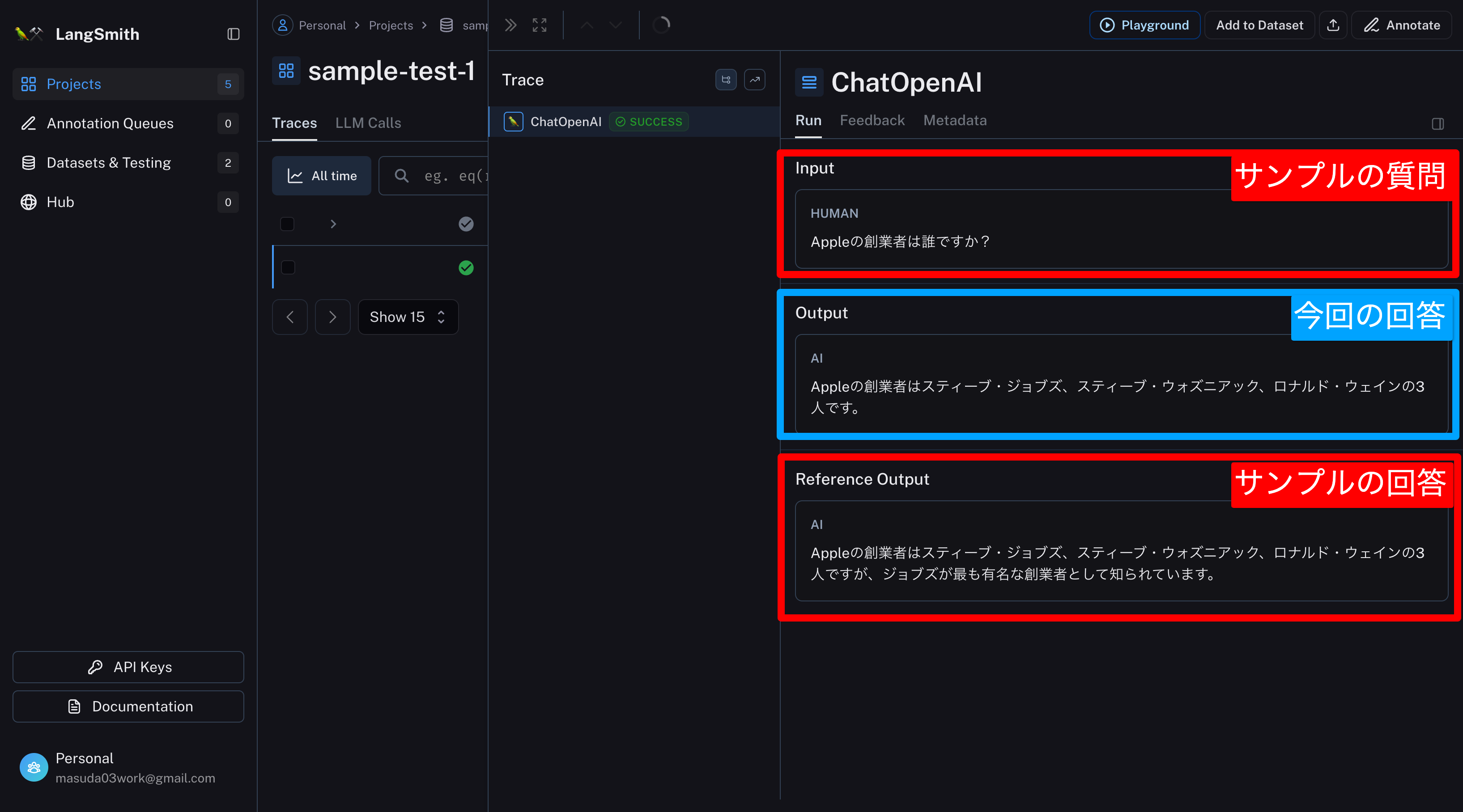Switch to LLM Calls tab
1463x812 pixels.
[x=368, y=123]
